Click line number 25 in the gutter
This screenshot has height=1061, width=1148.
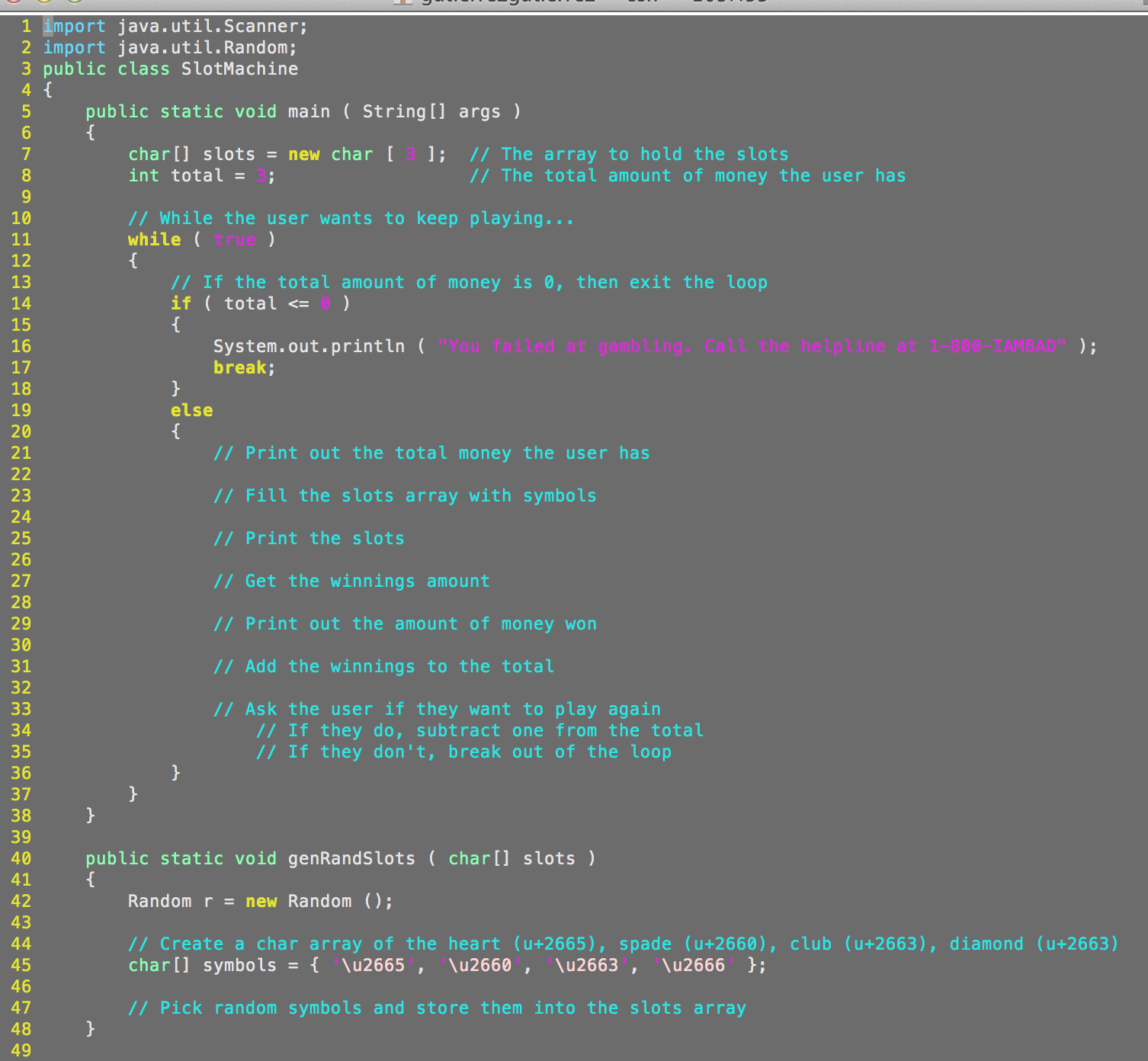point(21,538)
